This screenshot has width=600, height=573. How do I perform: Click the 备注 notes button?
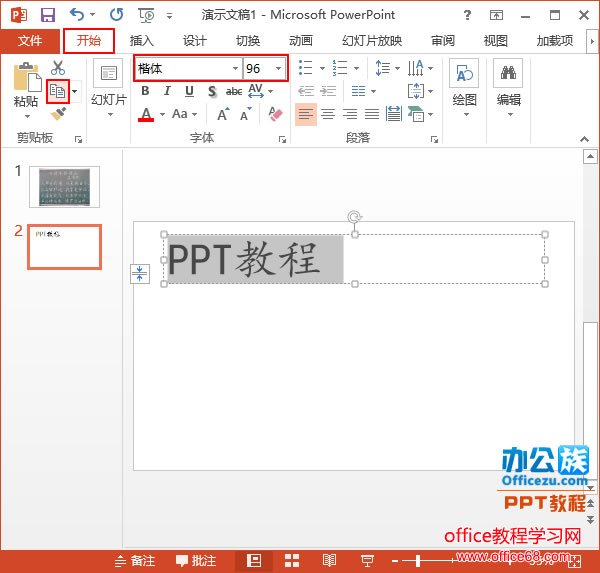135,561
